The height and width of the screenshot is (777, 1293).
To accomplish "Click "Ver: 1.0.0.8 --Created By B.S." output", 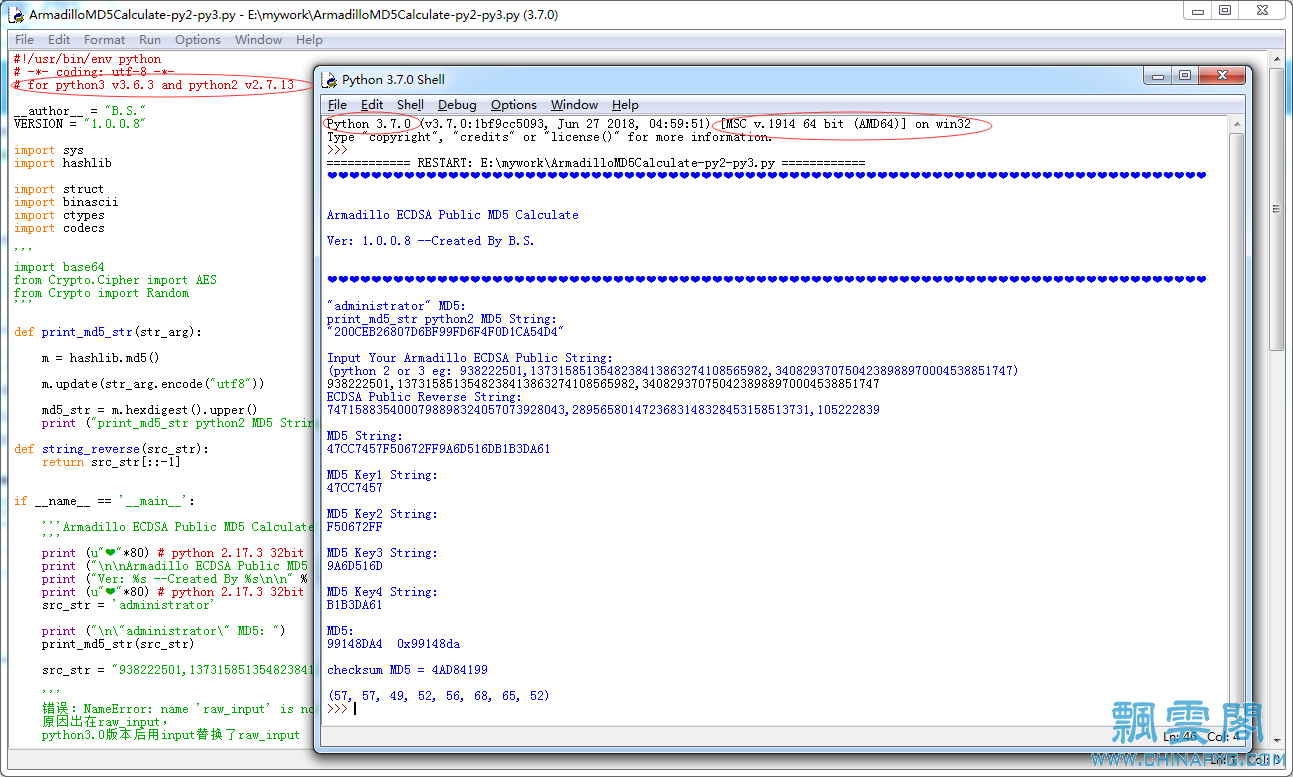I will [x=430, y=241].
